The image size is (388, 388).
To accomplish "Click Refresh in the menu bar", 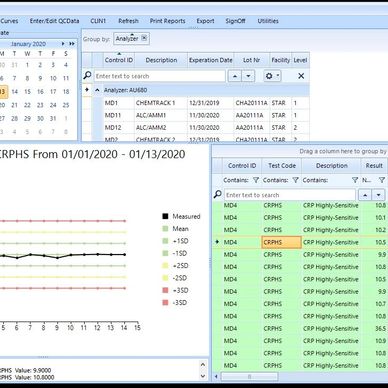I will [128, 21].
